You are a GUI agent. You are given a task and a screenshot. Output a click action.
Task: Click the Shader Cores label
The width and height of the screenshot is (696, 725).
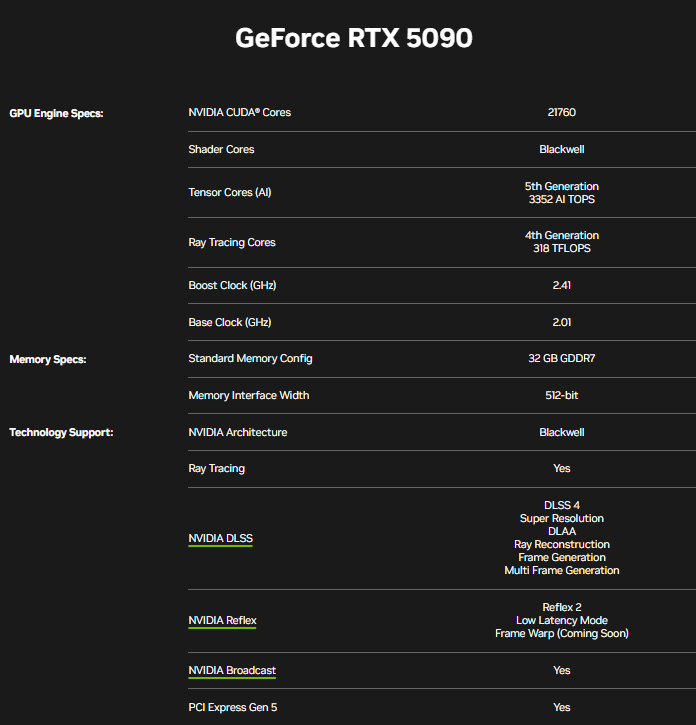(221, 149)
